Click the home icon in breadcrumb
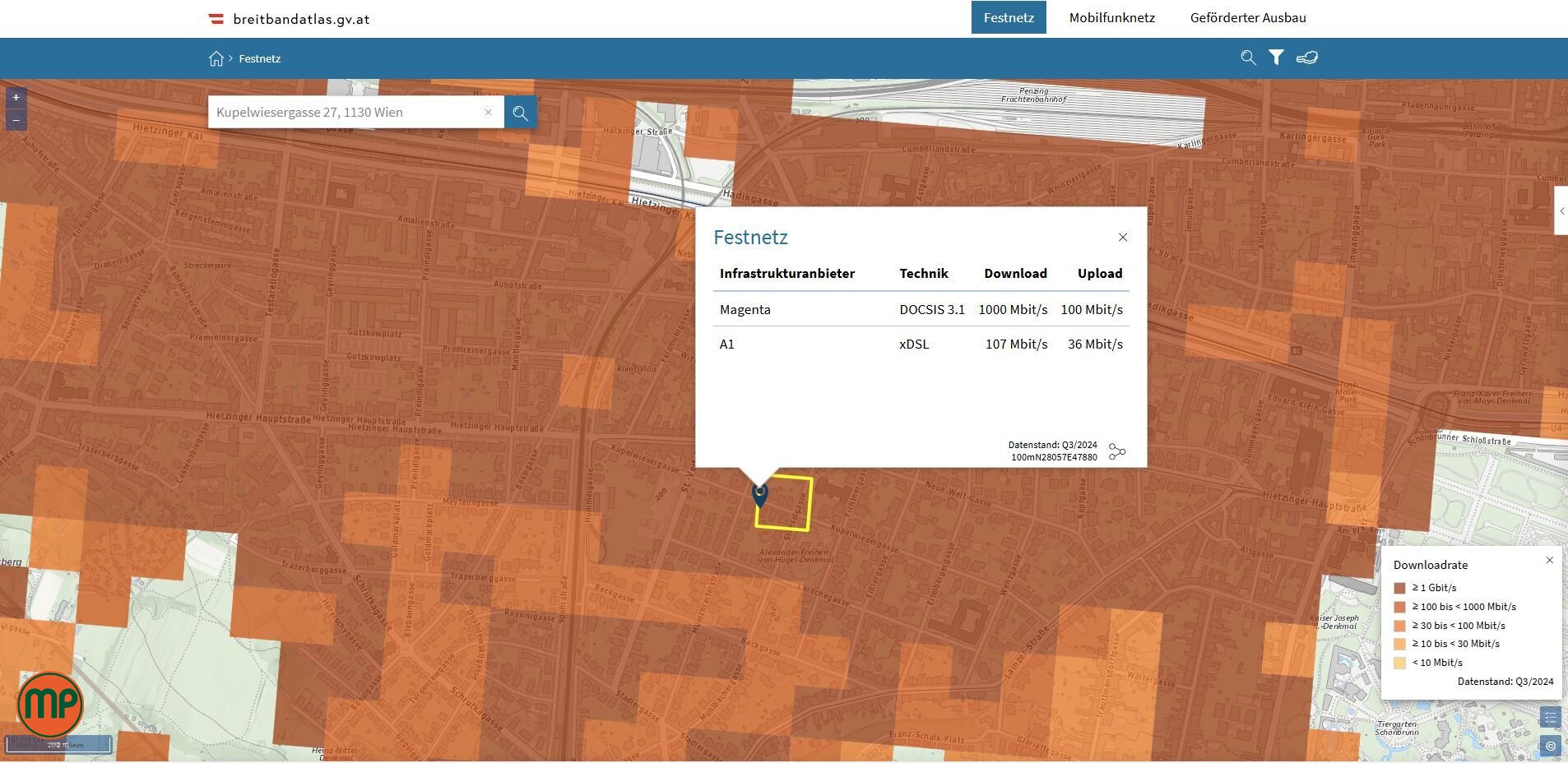Image resolution: width=1568 pixels, height=763 pixels. 216,58
